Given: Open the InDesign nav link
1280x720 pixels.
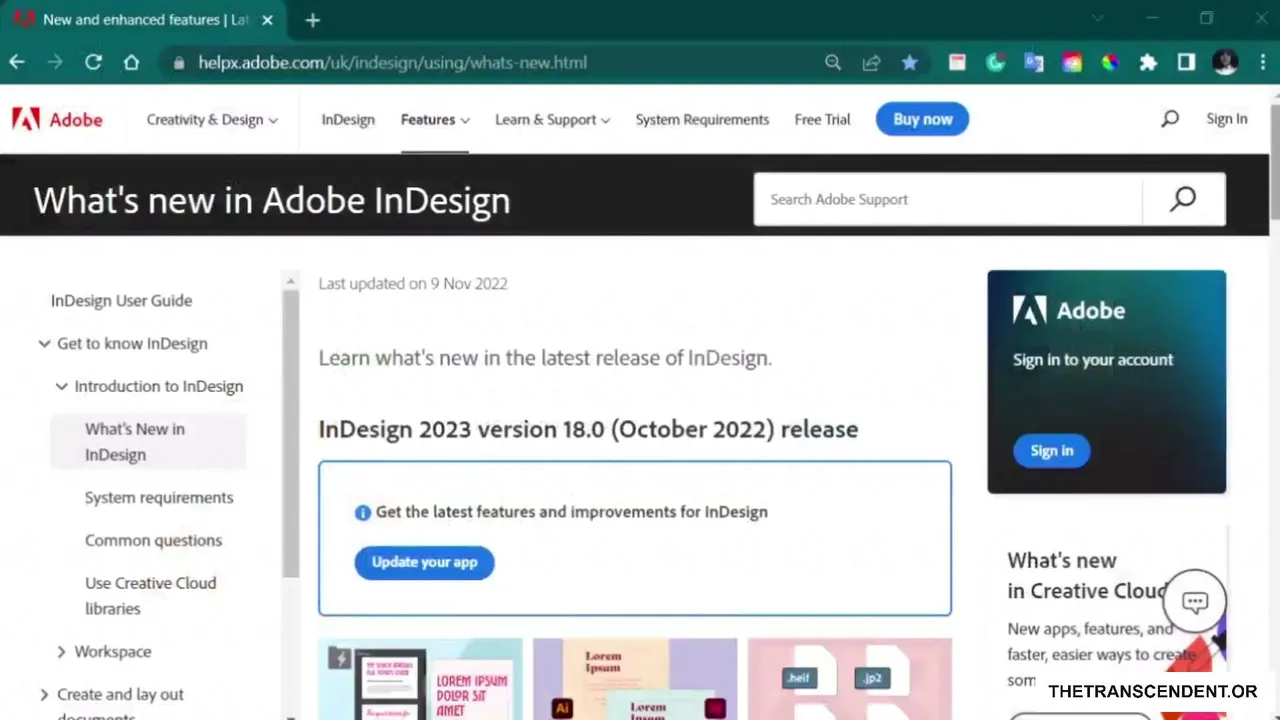Looking at the screenshot, I should pos(348,119).
